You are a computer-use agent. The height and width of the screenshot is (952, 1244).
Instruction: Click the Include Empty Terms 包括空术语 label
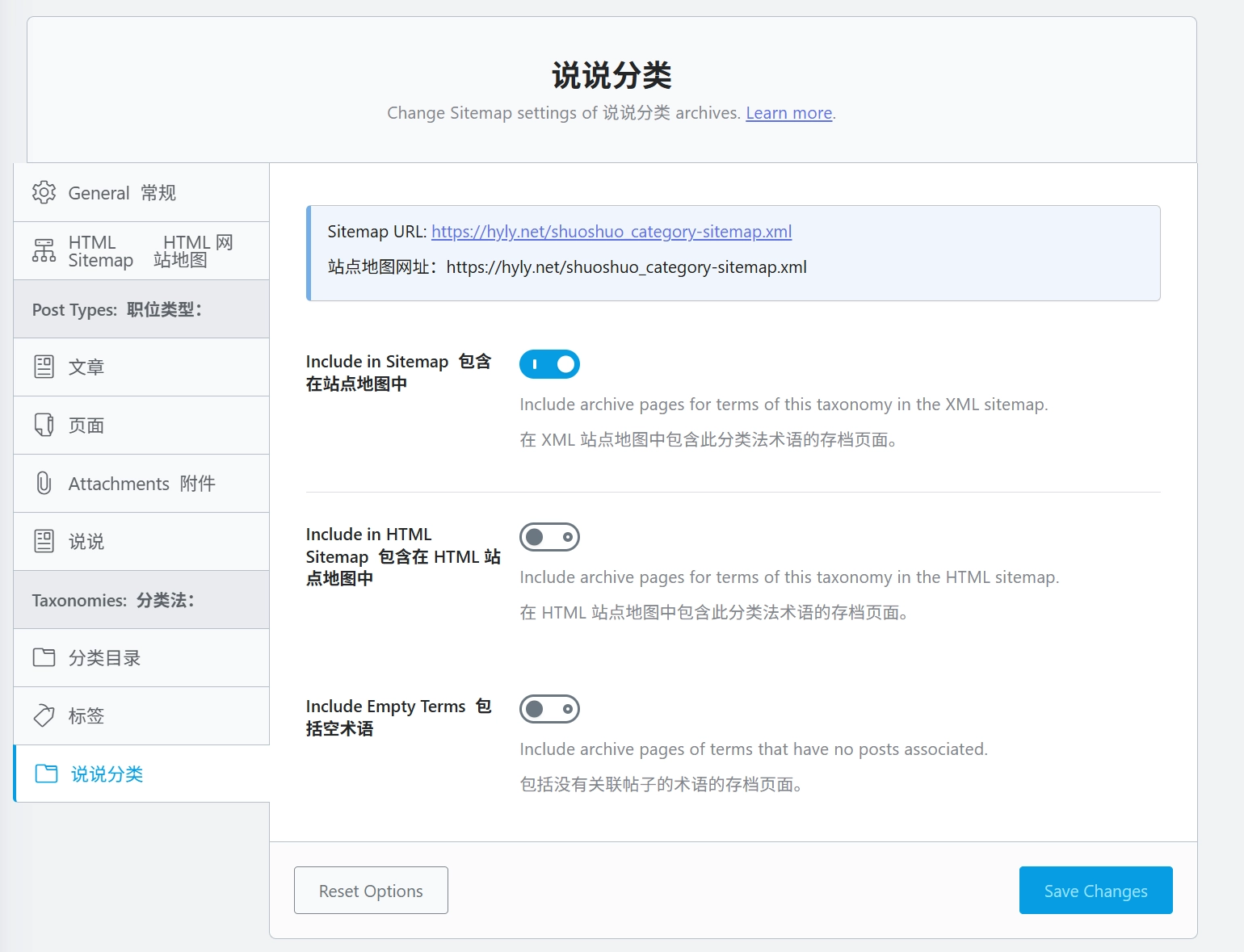(398, 717)
